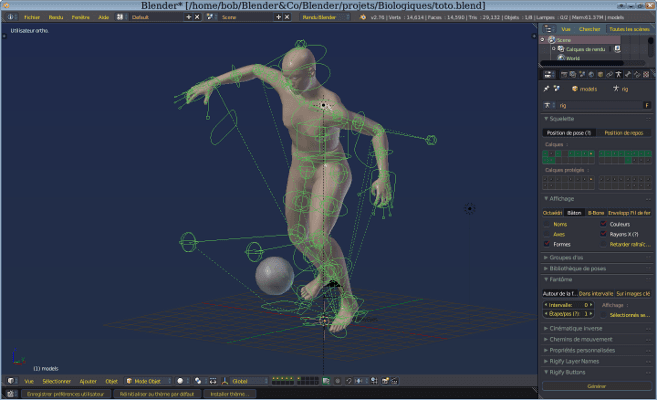Click Enregistrer préférences utilisateur button

click(x=66, y=394)
